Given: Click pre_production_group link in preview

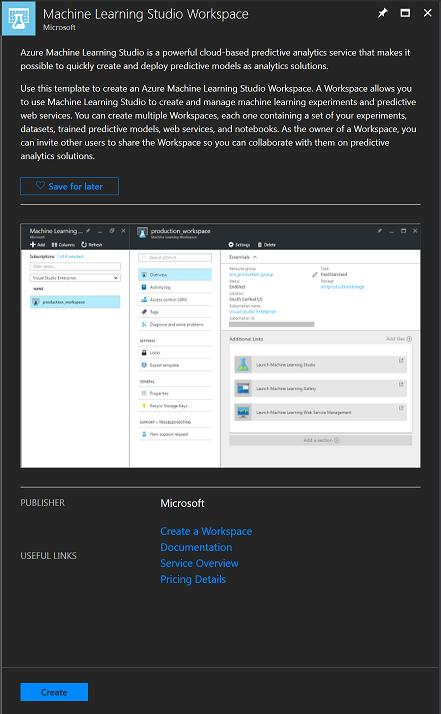Looking at the screenshot, I should coord(251,275).
